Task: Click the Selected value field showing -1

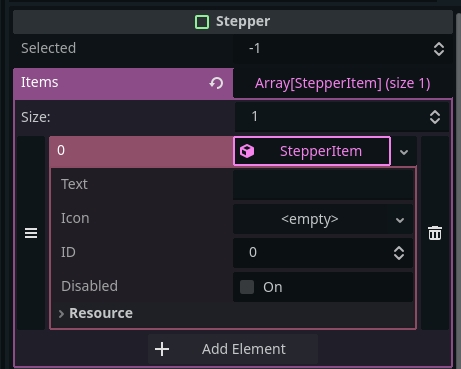Action: point(342,49)
